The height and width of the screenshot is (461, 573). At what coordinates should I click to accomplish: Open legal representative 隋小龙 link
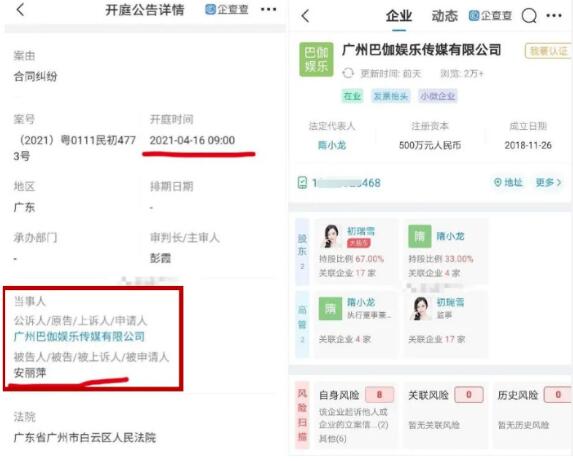(x=332, y=145)
